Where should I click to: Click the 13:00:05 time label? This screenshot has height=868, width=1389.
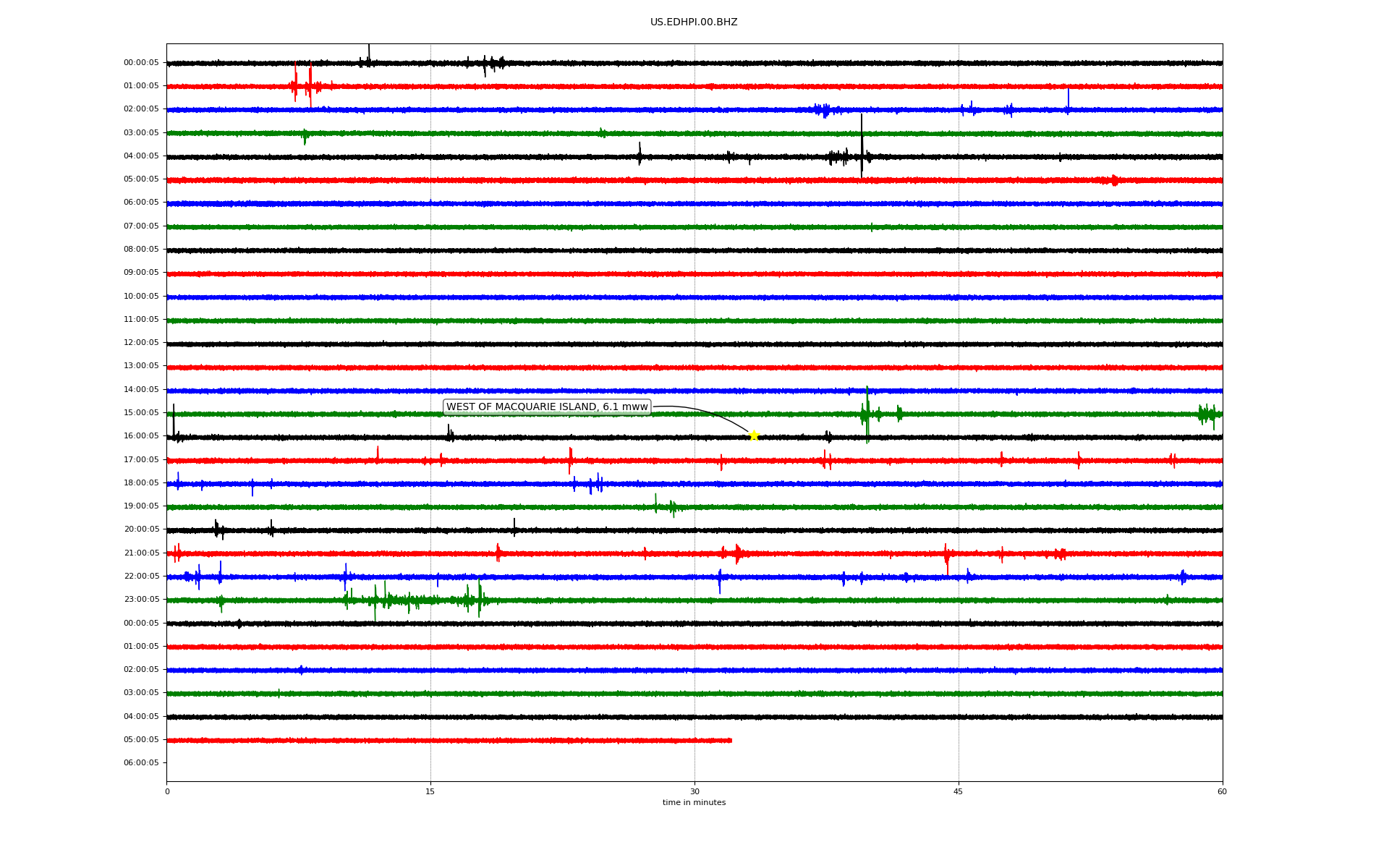pyautogui.click(x=141, y=366)
